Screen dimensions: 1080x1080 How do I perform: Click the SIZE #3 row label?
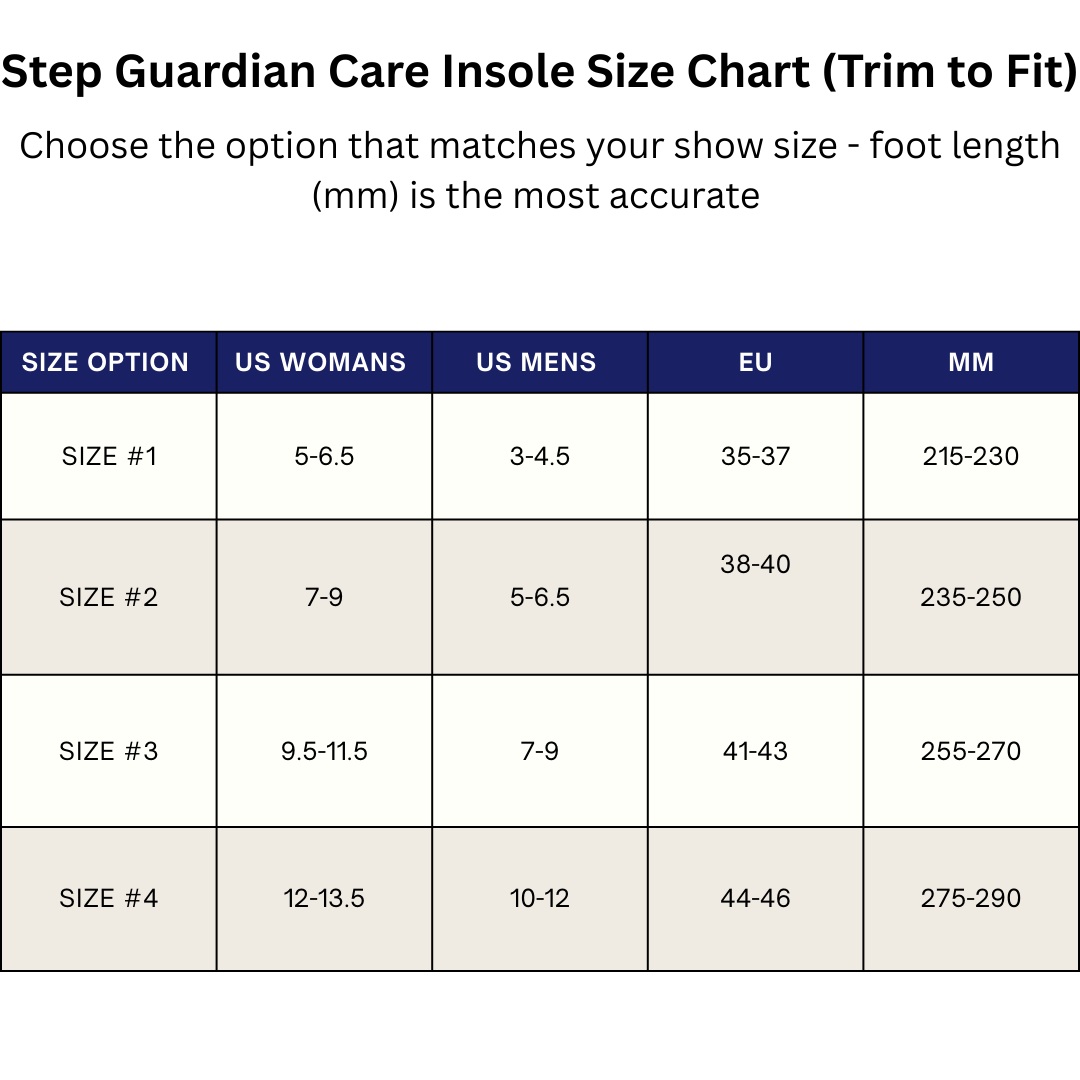coord(109,751)
